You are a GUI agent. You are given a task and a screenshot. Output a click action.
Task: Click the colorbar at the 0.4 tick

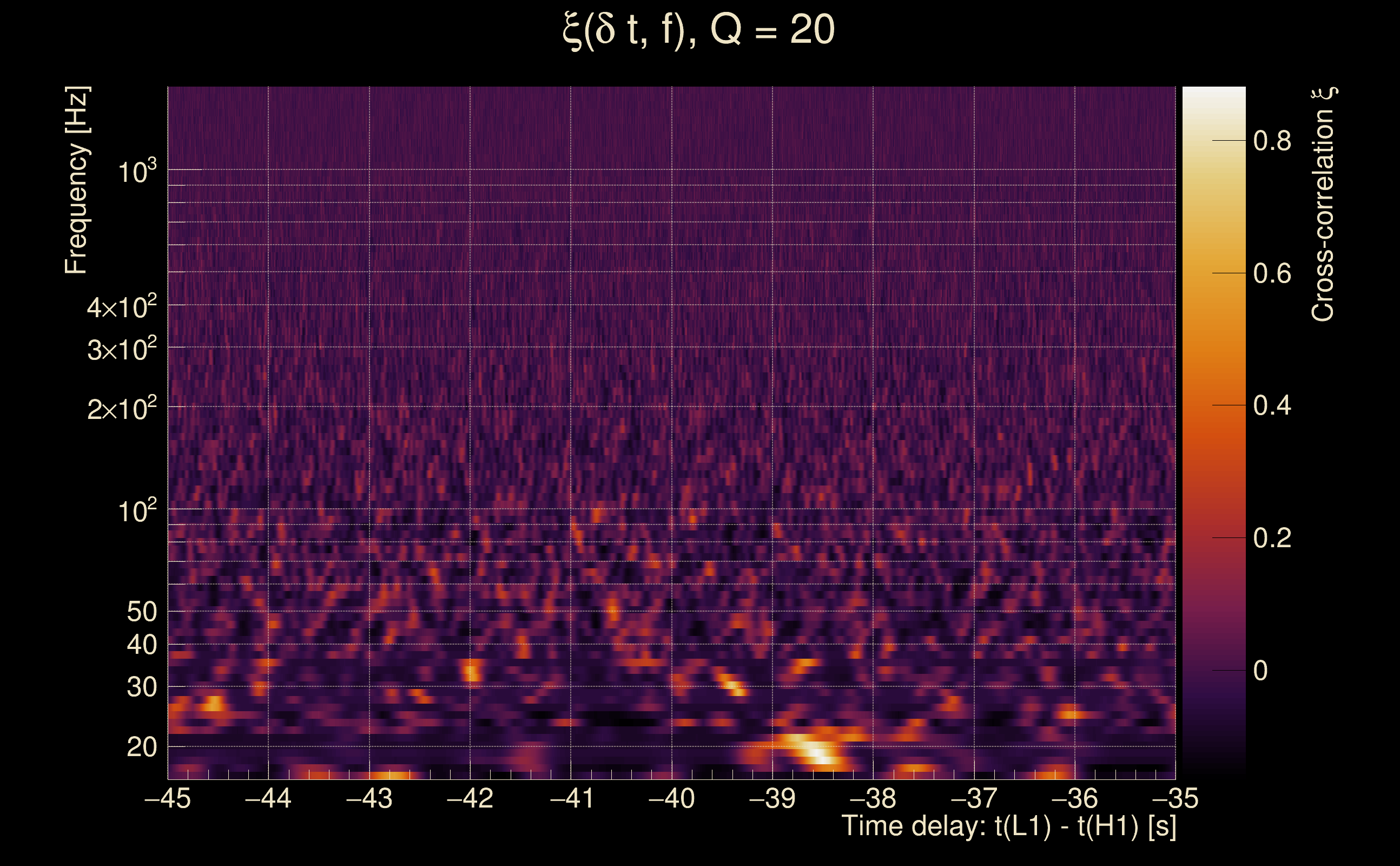1213,405
